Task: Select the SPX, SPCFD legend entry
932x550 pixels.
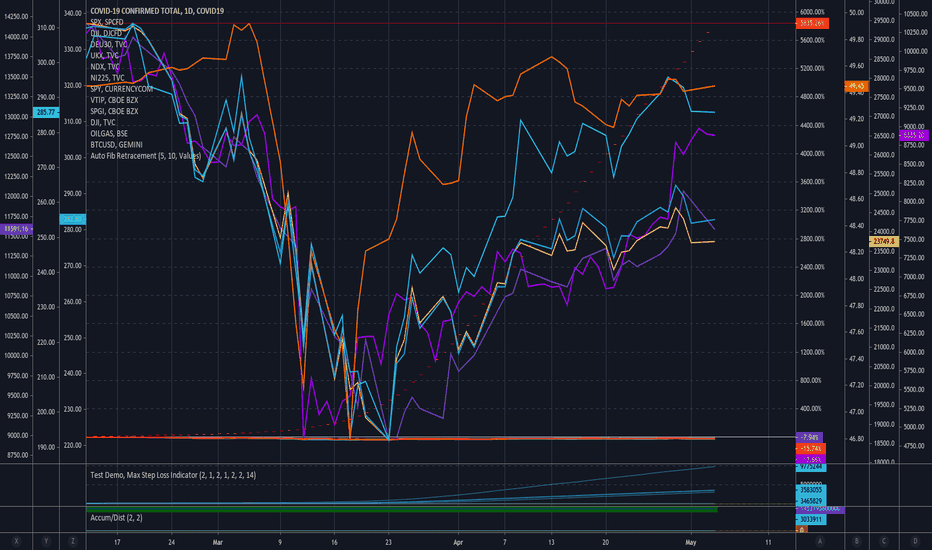Action: click(x=107, y=22)
